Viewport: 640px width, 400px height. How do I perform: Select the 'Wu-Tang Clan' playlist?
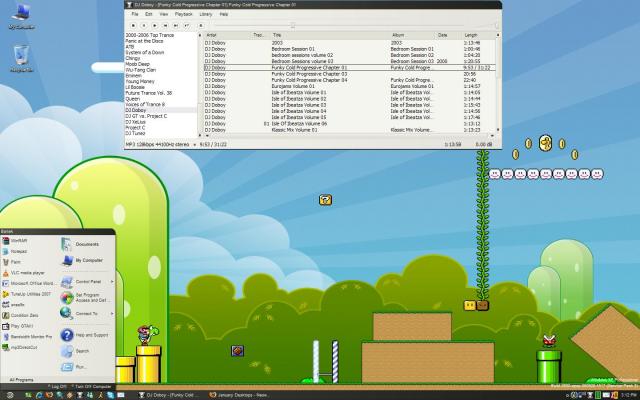tap(140, 70)
